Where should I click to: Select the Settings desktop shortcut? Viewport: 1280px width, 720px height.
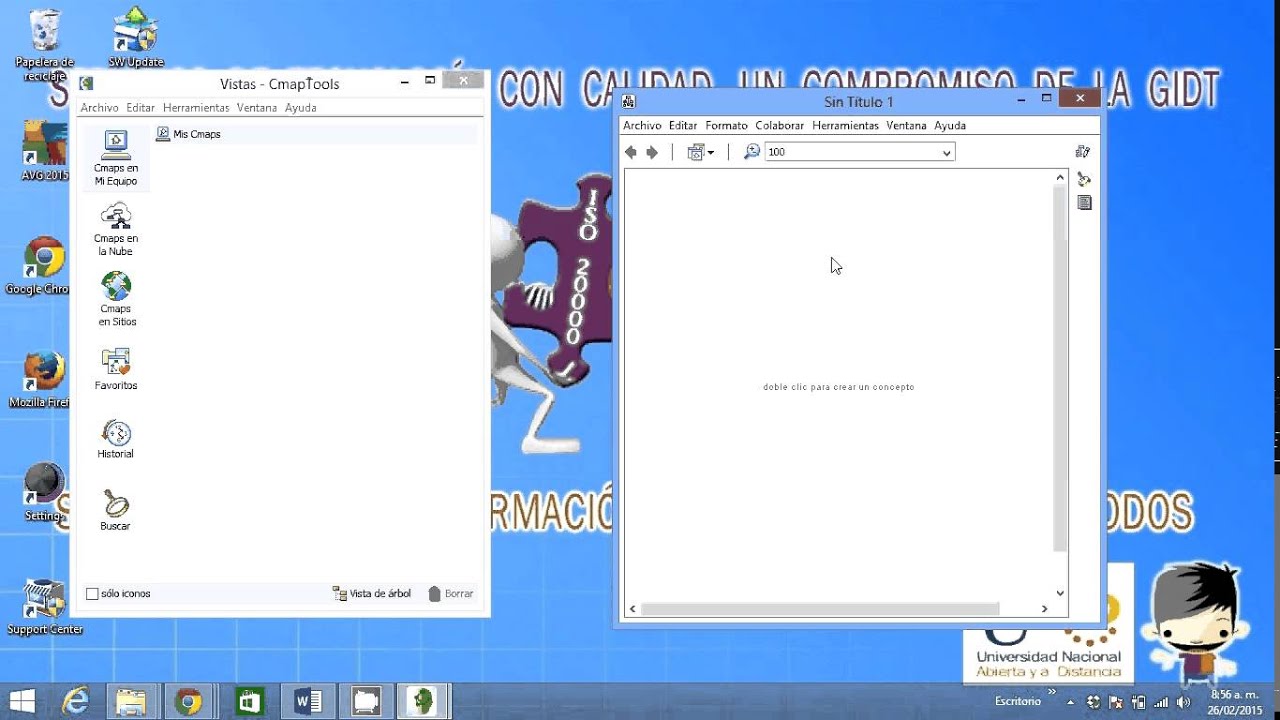pyautogui.click(x=44, y=493)
